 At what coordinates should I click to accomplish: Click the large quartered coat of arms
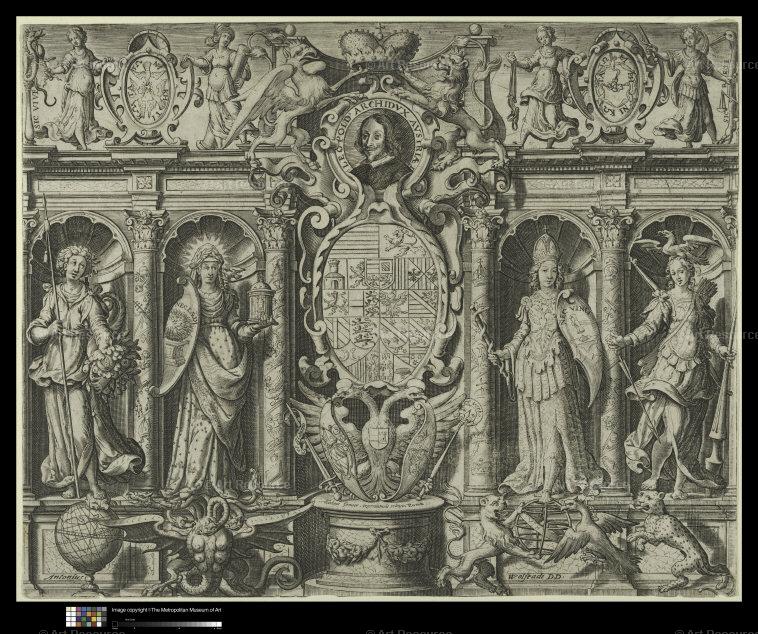pyautogui.click(x=381, y=302)
